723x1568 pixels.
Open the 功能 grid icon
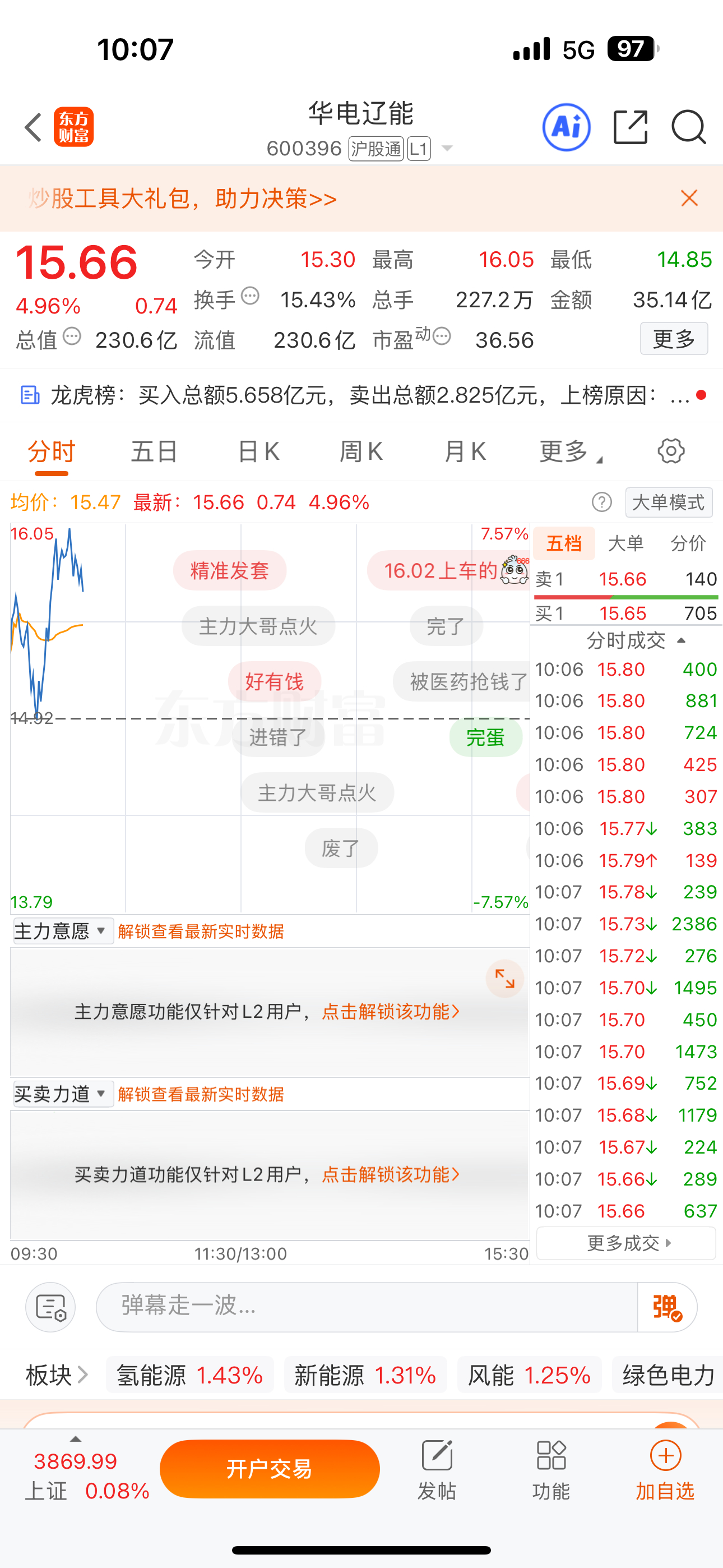pyautogui.click(x=551, y=1470)
